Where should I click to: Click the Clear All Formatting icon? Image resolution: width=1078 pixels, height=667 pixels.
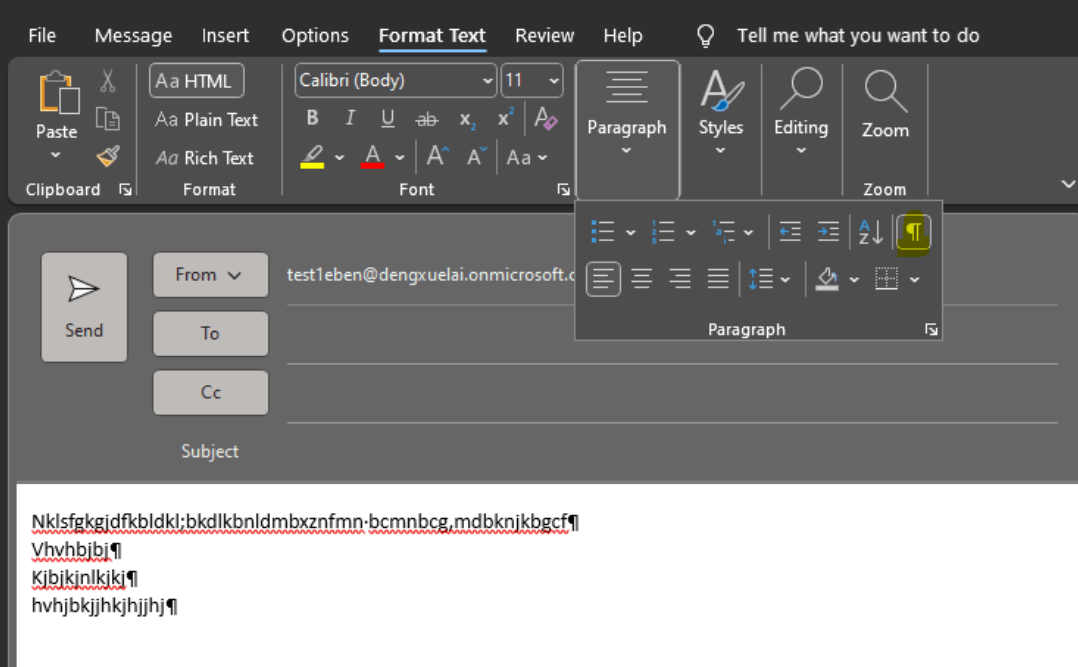[546, 118]
